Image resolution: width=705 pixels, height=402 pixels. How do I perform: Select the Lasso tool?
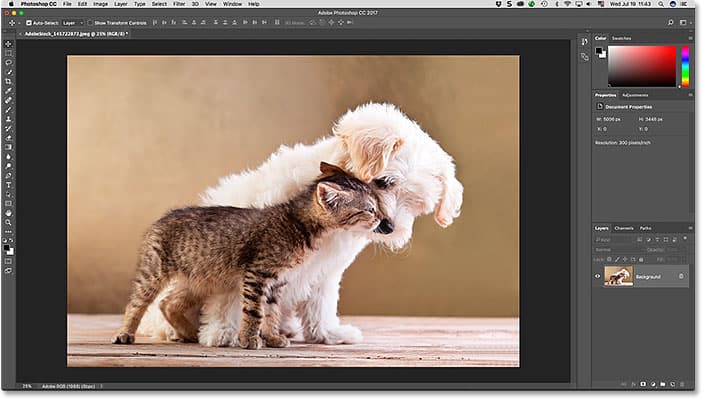[8, 62]
